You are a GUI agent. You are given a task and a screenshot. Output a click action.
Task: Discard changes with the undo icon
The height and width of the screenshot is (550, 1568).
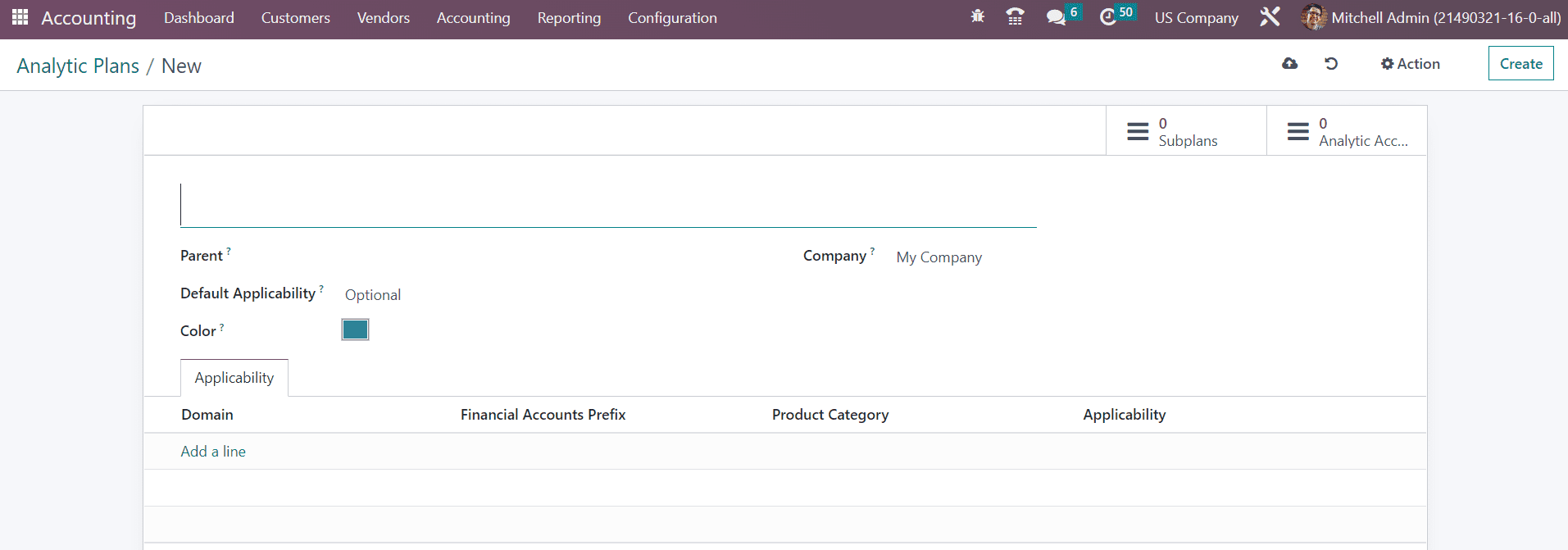point(1331,64)
